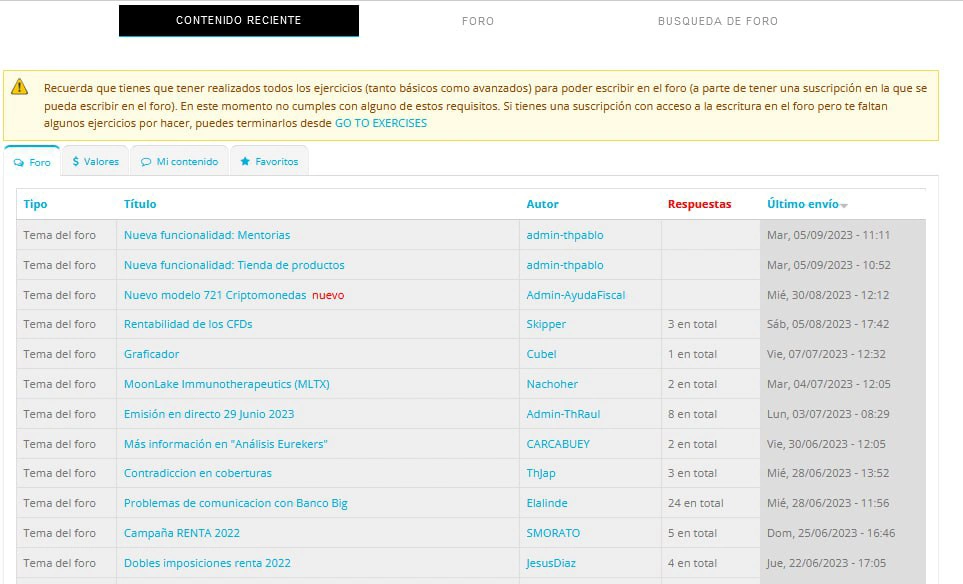This screenshot has height=584, width=963.
Task: View the Skipper author profile
Action: coord(546,324)
